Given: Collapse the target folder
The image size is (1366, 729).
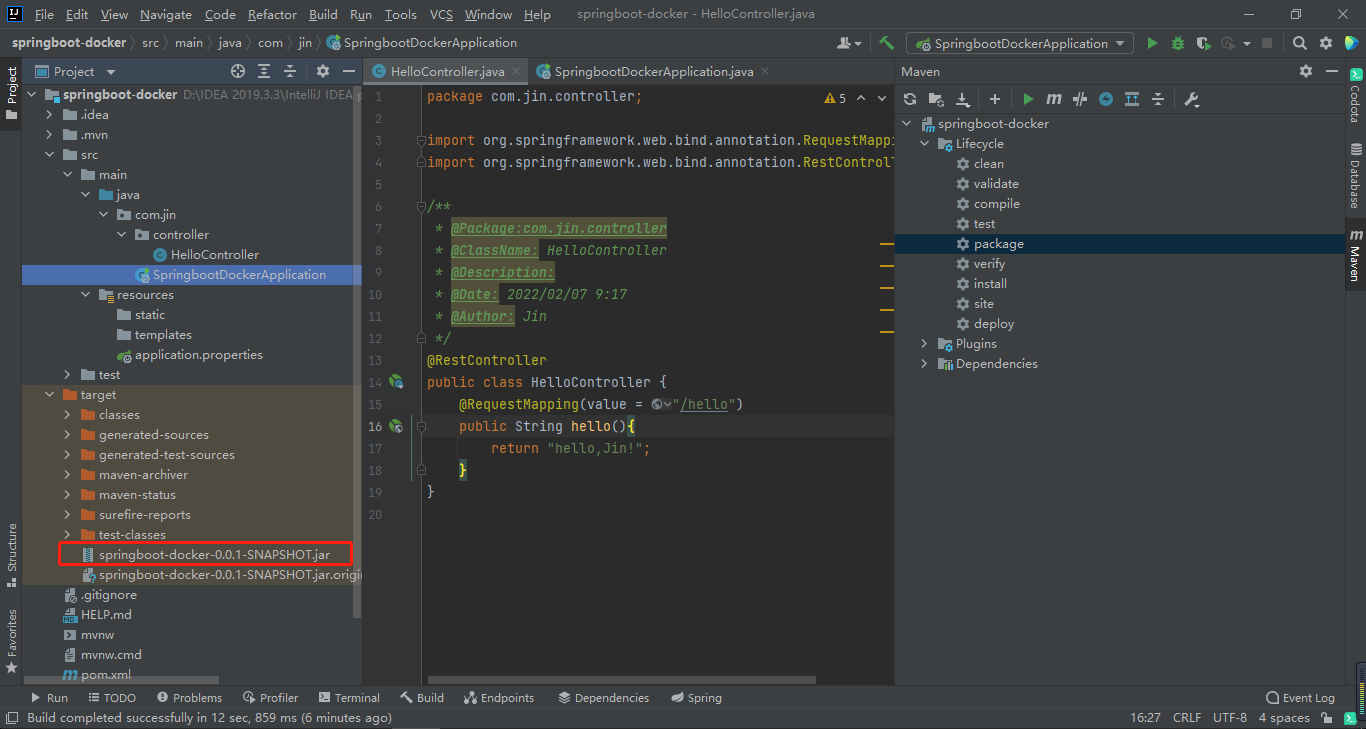Looking at the screenshot, I should pos(49,395).
